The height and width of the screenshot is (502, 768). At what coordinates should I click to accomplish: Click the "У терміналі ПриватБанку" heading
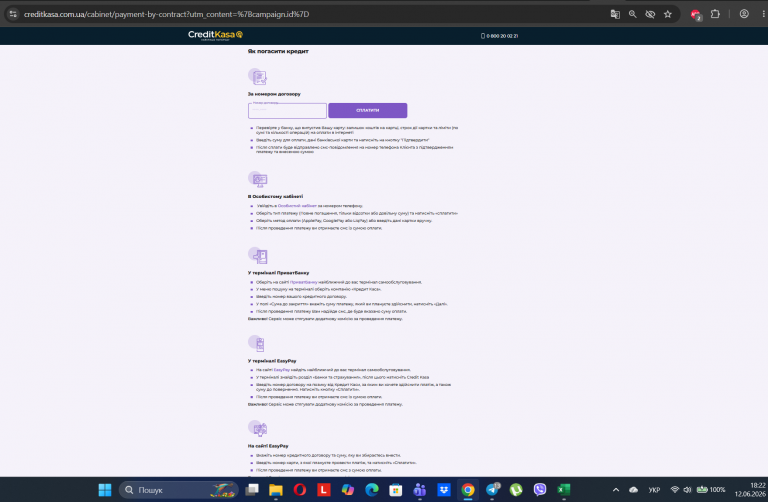(279, 272)
